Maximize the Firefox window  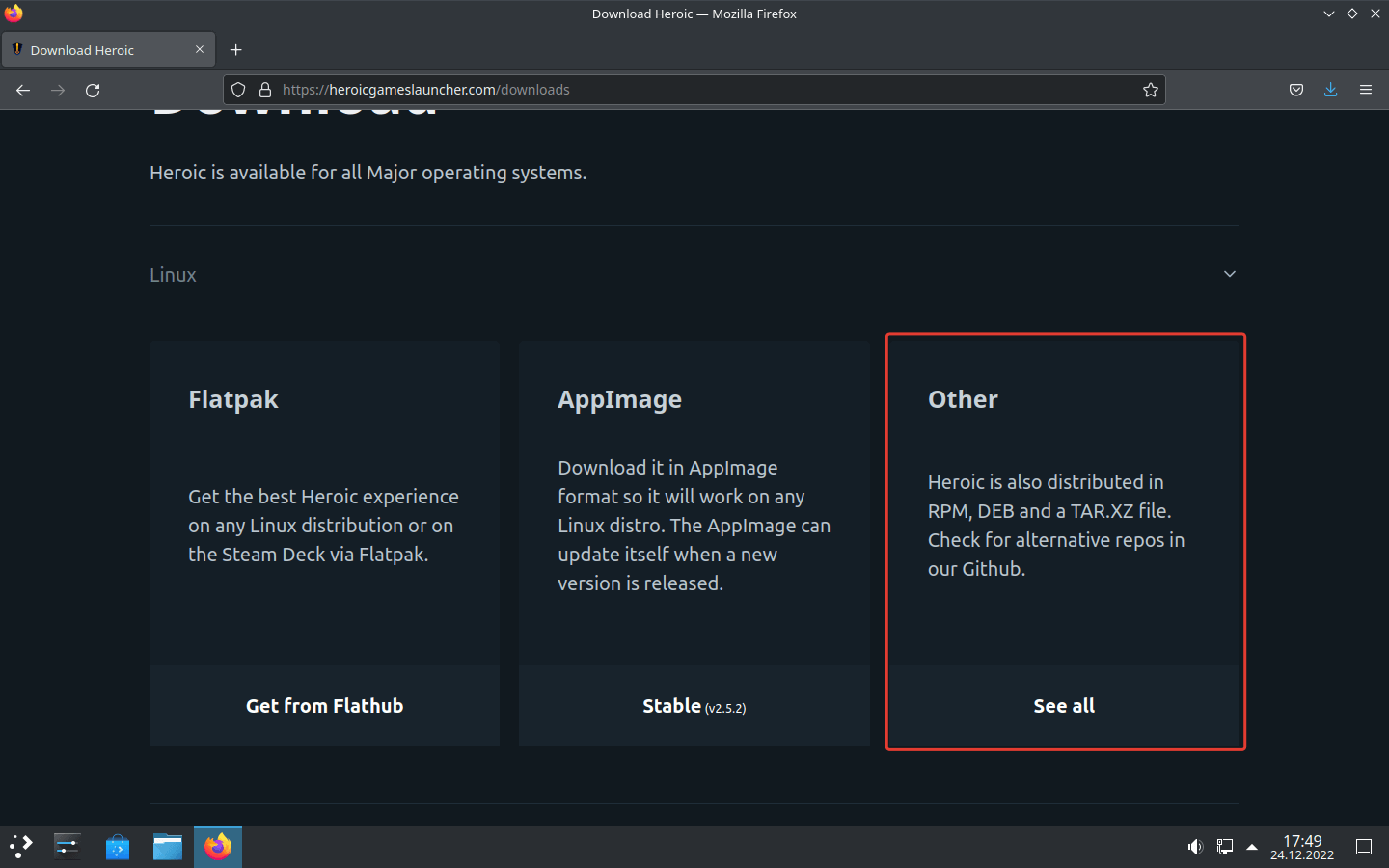(1352, 14)
